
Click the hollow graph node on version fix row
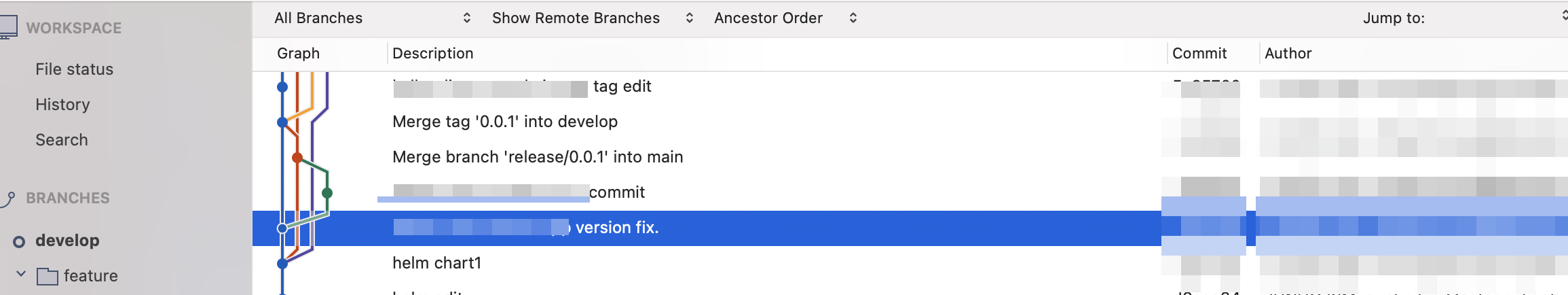[x=282, y=228]
